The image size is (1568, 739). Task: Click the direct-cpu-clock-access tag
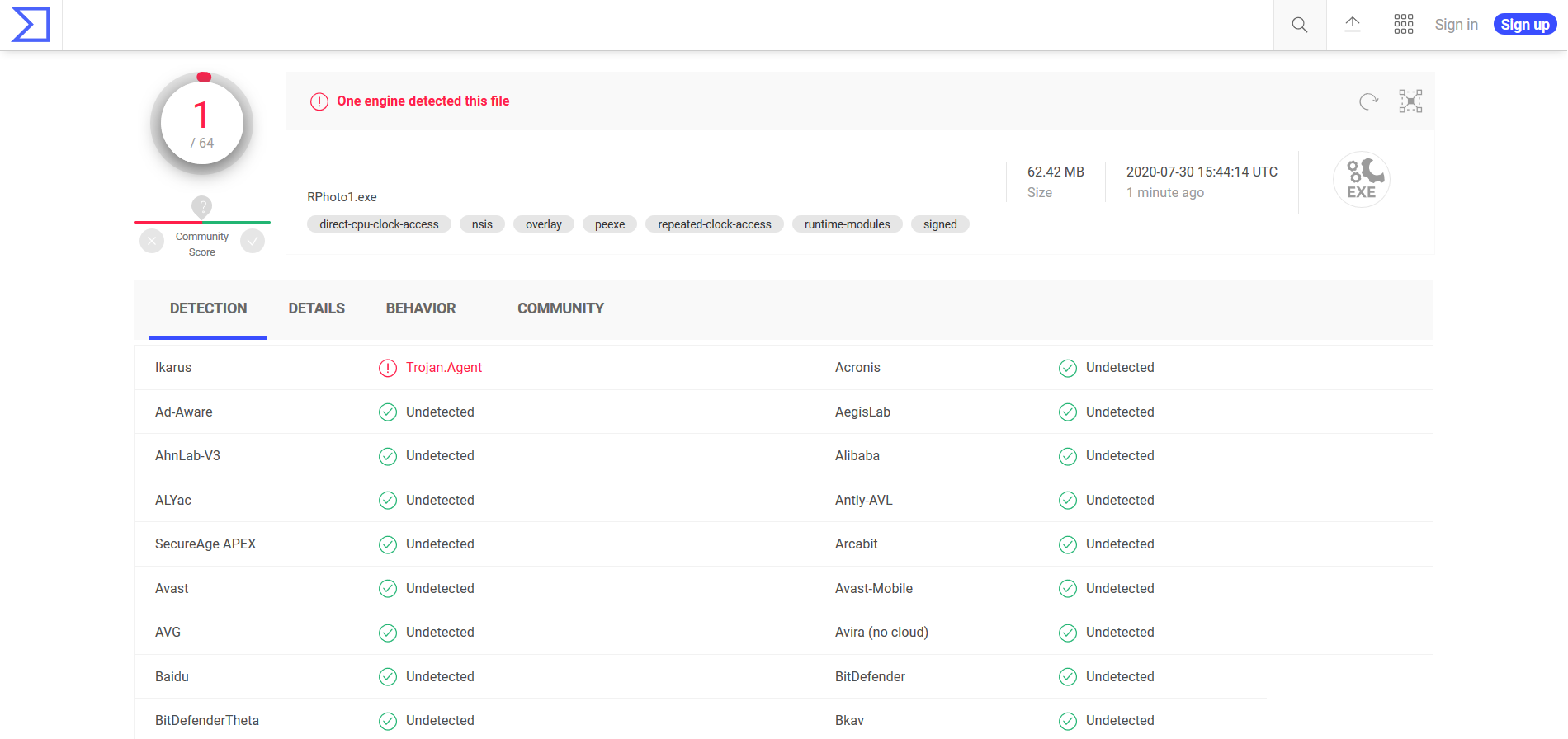tap(380, 224)
